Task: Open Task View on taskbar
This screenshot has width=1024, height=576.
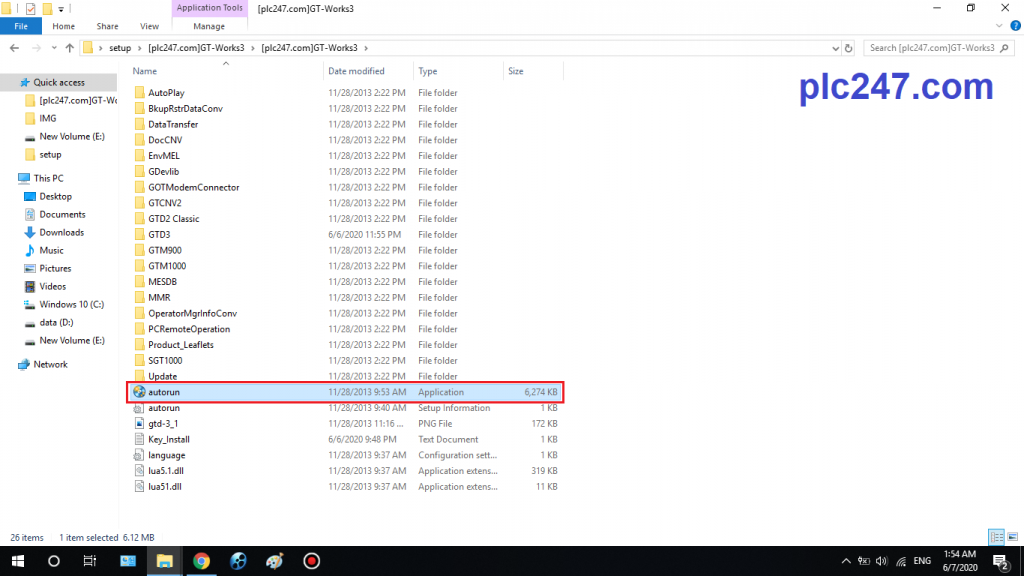Action: click(89, 561)
